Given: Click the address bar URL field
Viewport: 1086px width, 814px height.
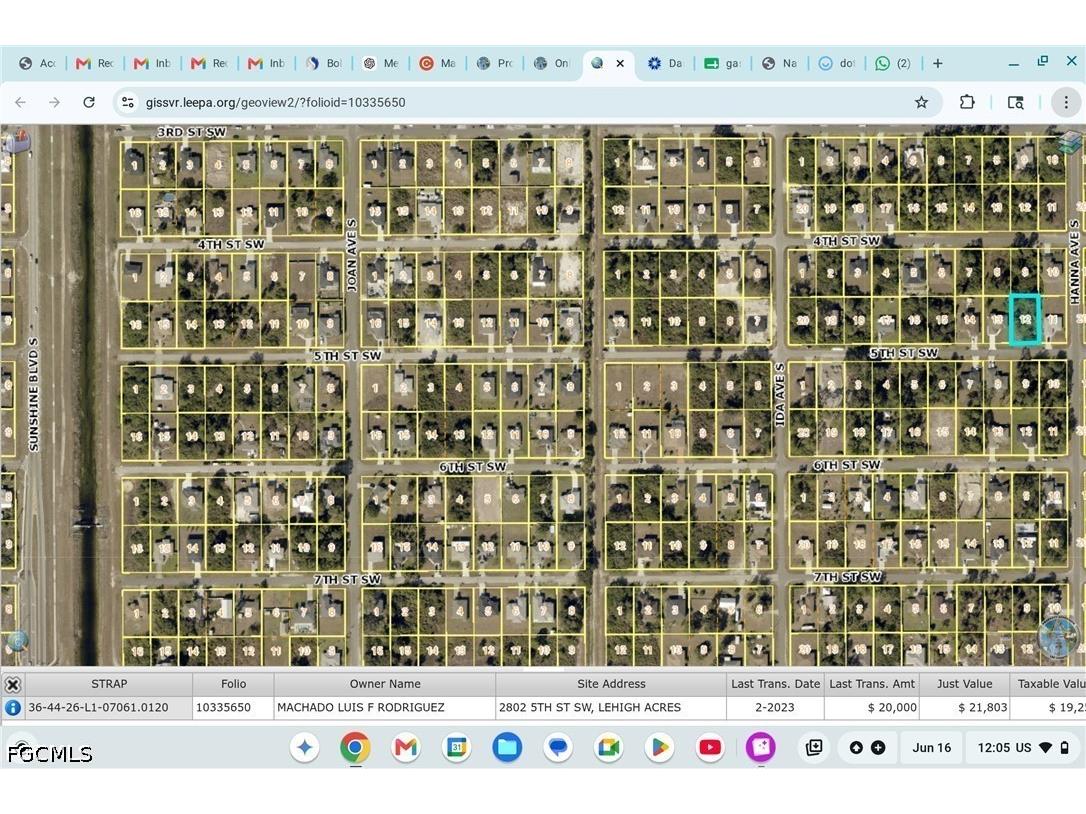Looking at the screenshot, I should [275, 103].
